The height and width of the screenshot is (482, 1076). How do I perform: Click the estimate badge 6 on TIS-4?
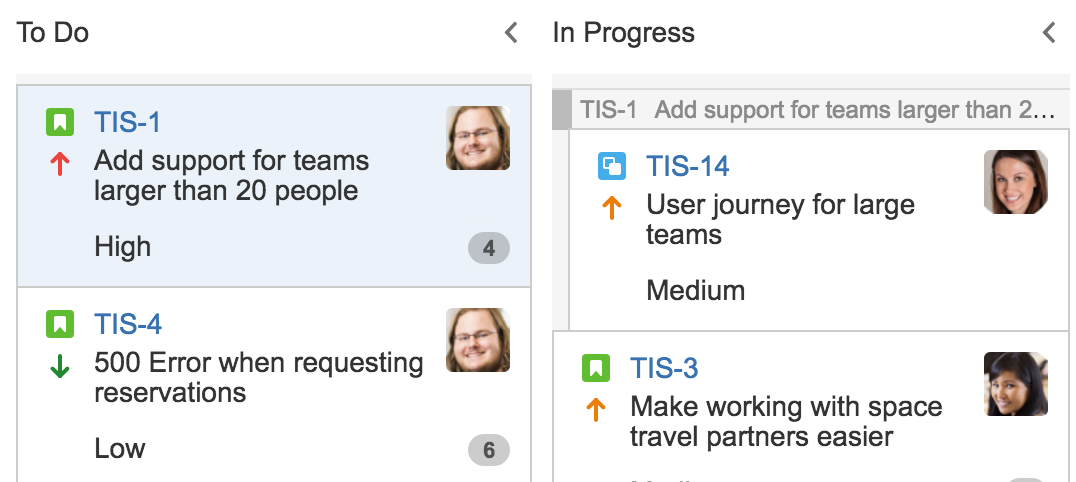tap(489, 450)
